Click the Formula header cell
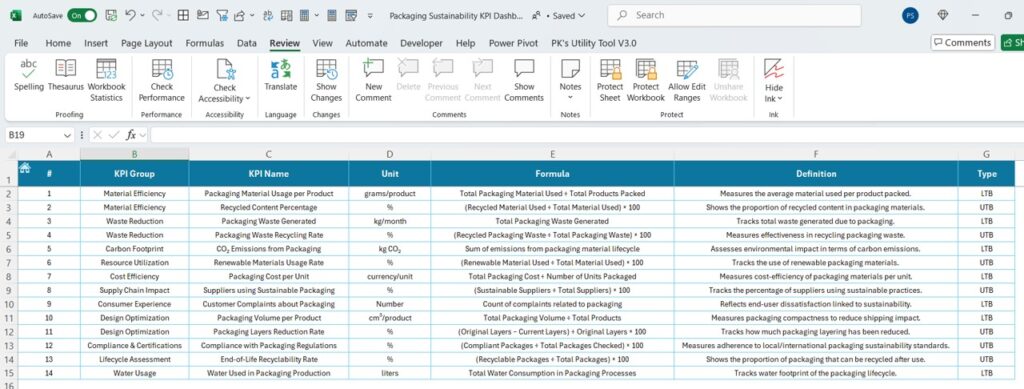The width and height of the screenshot is (1024, 389). click(x=552, y=174)
